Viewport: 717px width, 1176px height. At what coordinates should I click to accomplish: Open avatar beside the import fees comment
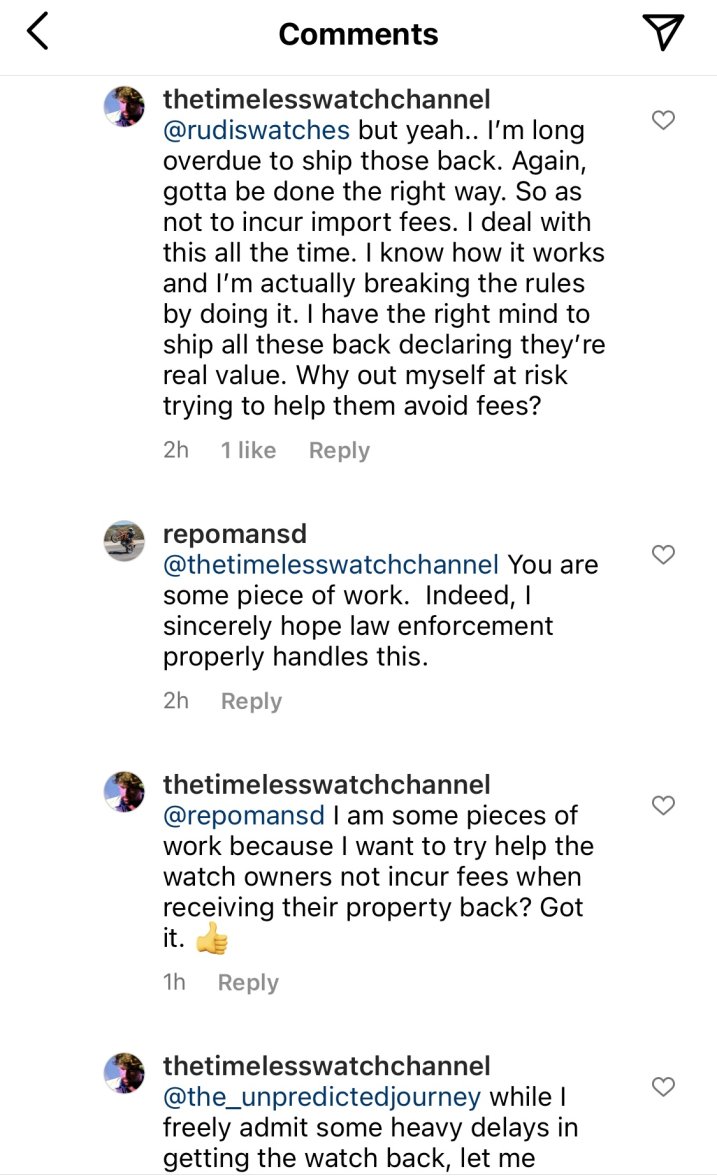[x=125, y=106]
